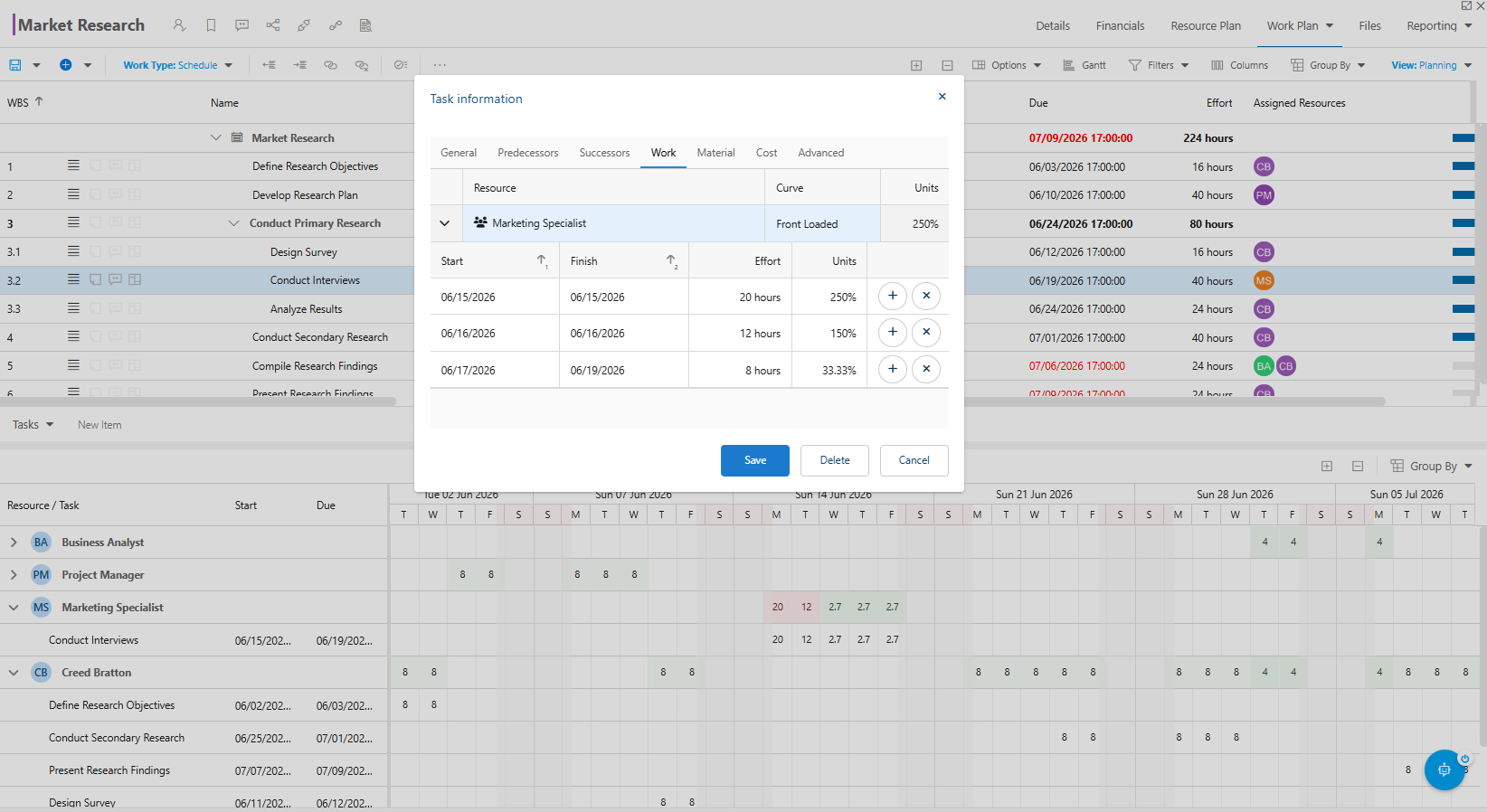This screenshot has height=812, width=1487.
Task: Click Front Loaded curve cell
Action: pos(822,223)
